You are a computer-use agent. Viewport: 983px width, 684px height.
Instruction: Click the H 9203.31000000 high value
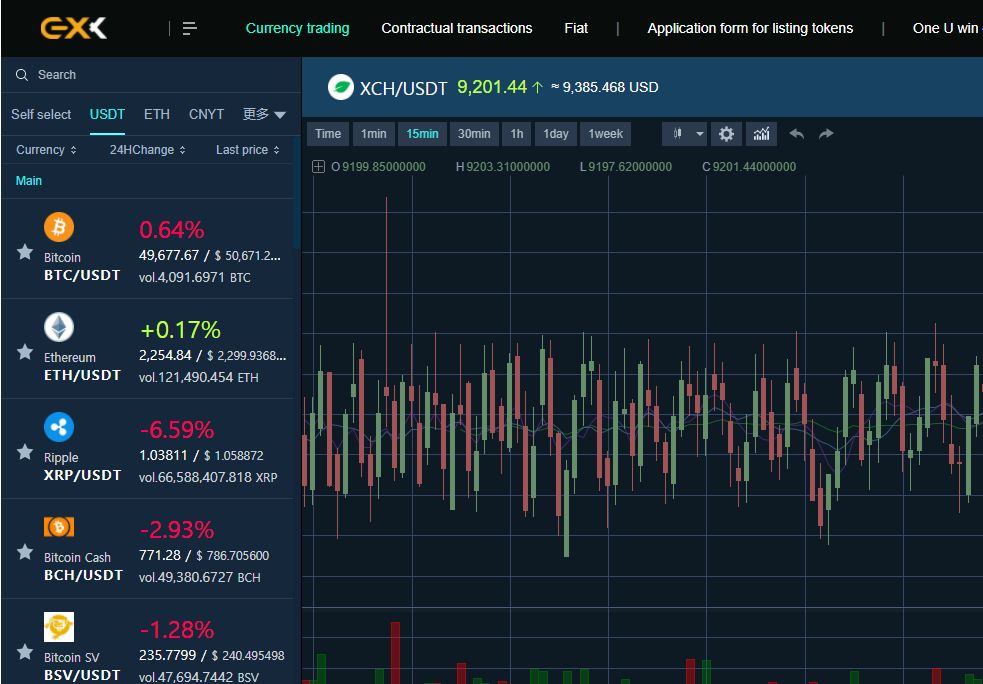point(503,167)
